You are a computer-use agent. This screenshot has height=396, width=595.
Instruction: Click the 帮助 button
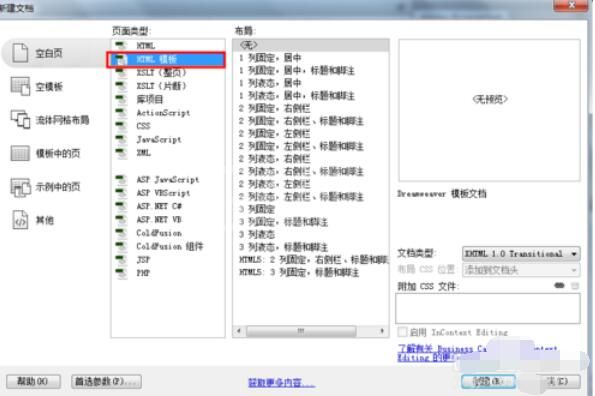[33, 381]
